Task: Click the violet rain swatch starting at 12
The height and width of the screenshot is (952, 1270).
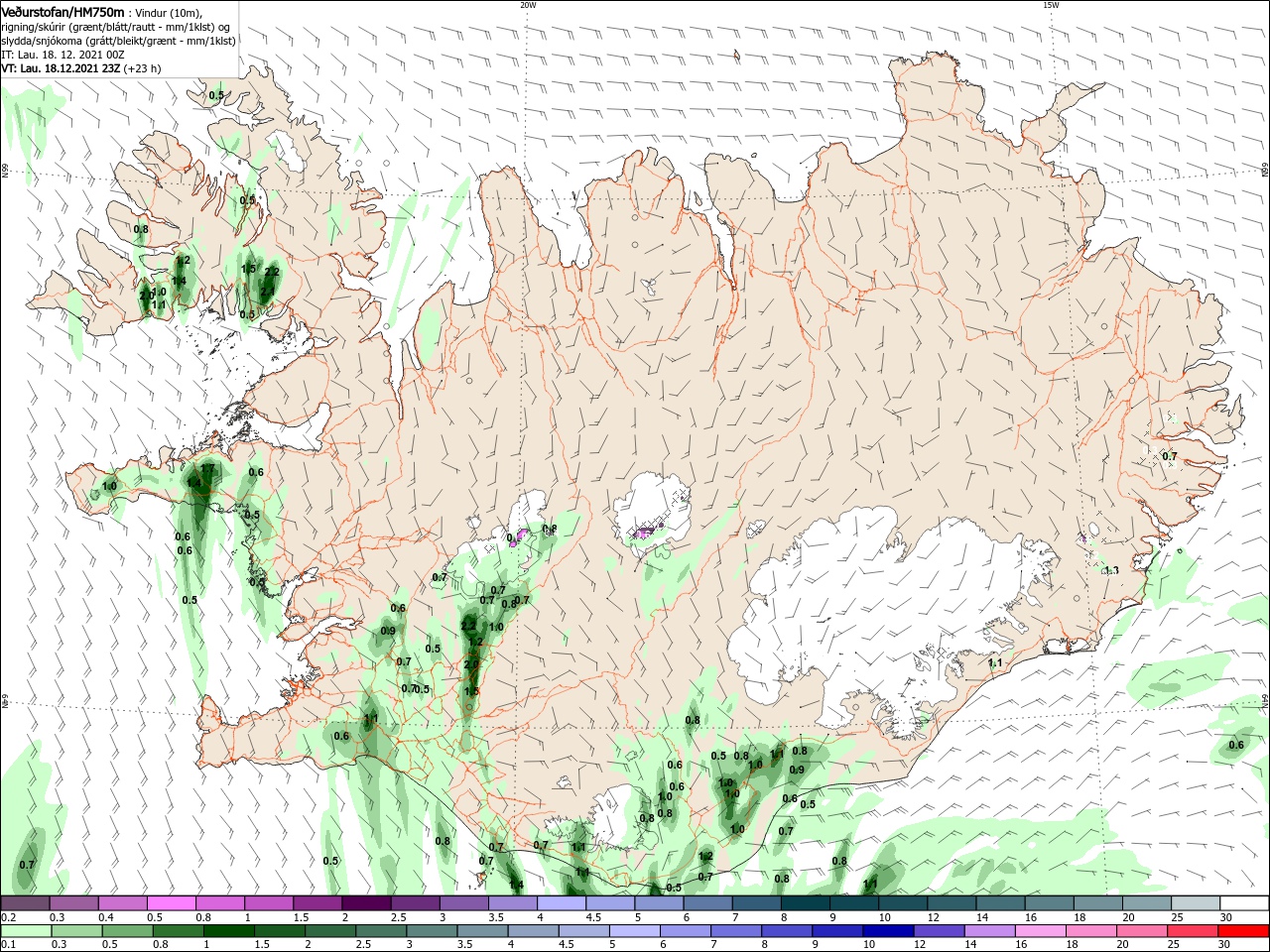Action: tap(940, 932)
